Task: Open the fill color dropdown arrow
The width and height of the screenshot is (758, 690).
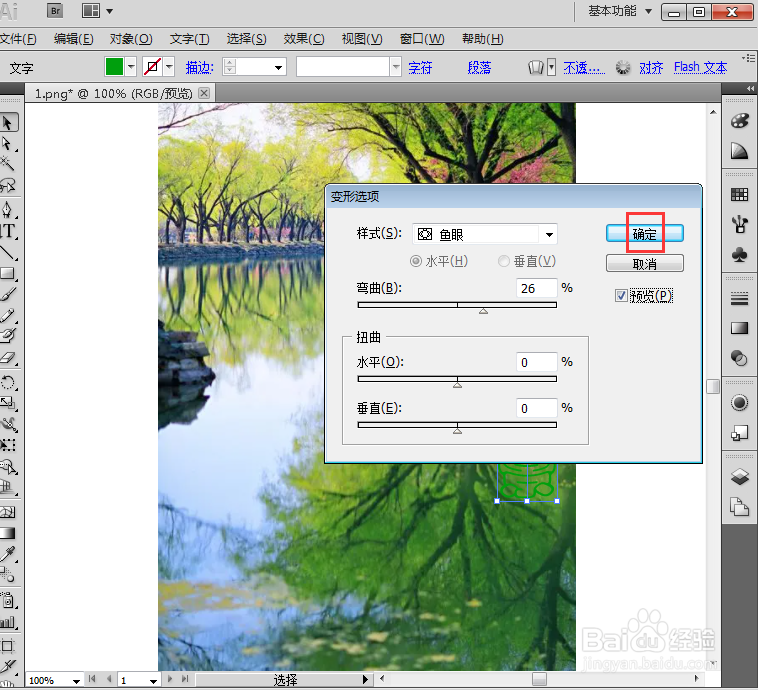Action: (x=131, y=67)
